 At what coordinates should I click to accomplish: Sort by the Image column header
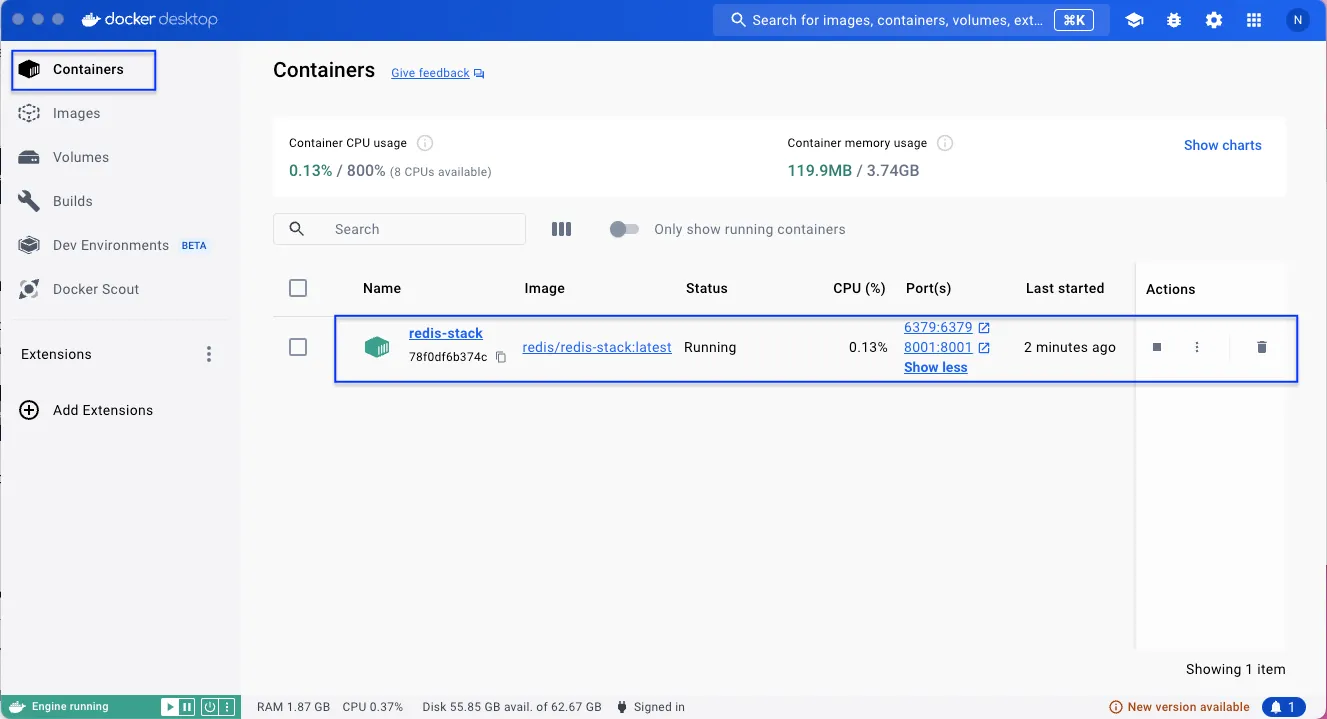(x=545, y=288)
